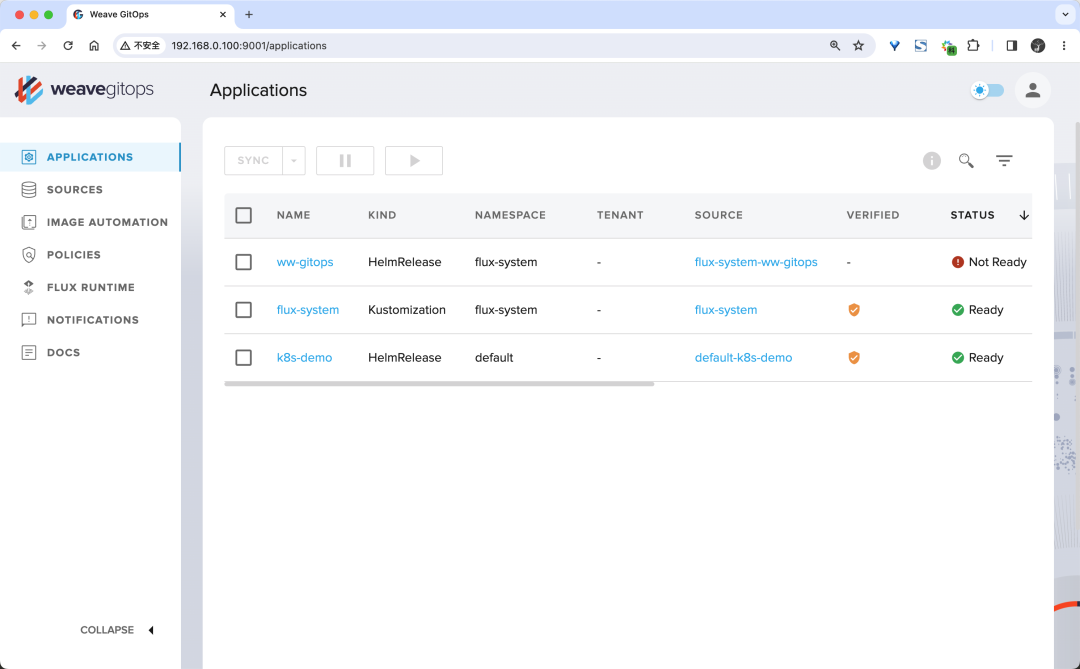Click the table's horizontal scrollbar
Viewport: 1080px width, 669px height.
[x=439, y=384]
